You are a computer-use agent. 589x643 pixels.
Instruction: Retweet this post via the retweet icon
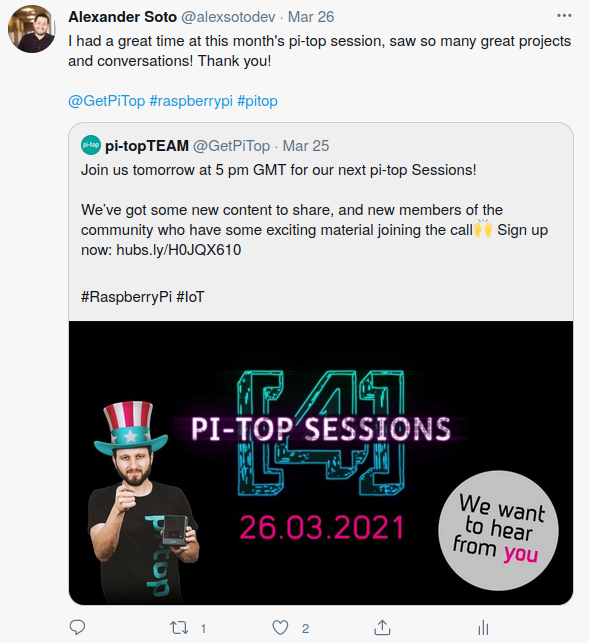179,627
